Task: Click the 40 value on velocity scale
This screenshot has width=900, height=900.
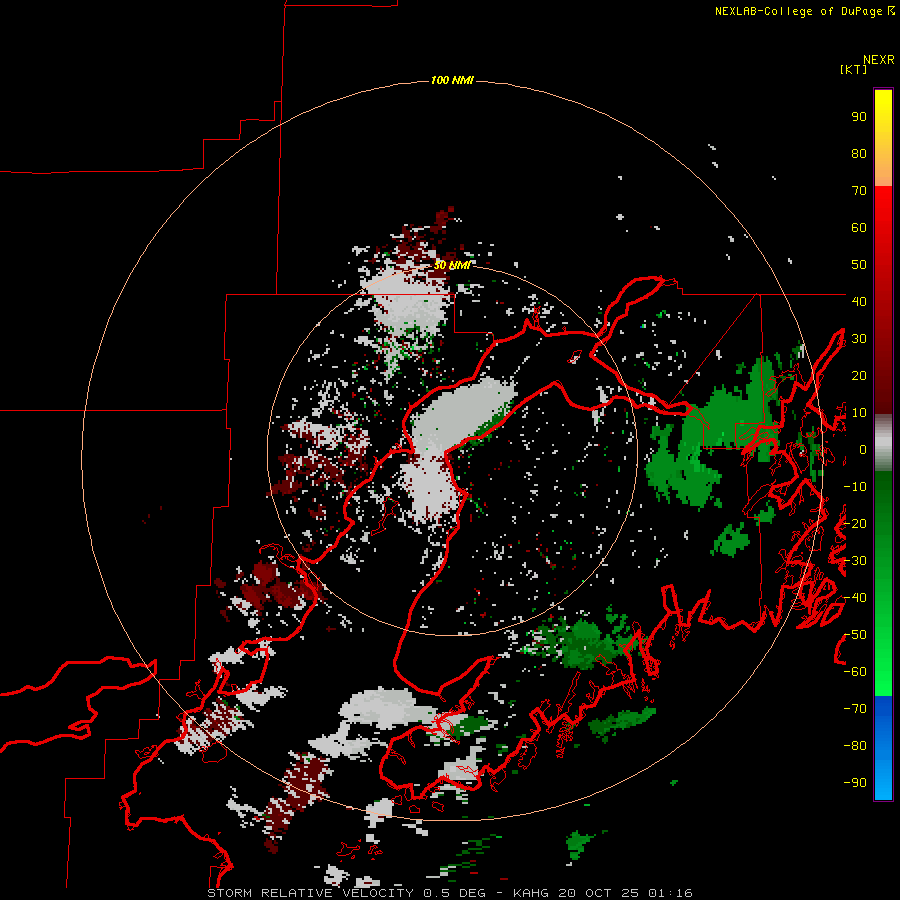Action: tap(859, 302)
